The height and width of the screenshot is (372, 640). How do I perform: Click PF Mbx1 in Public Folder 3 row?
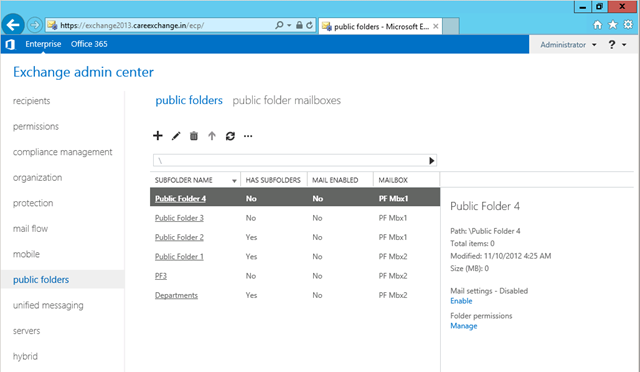coord(393,218)
